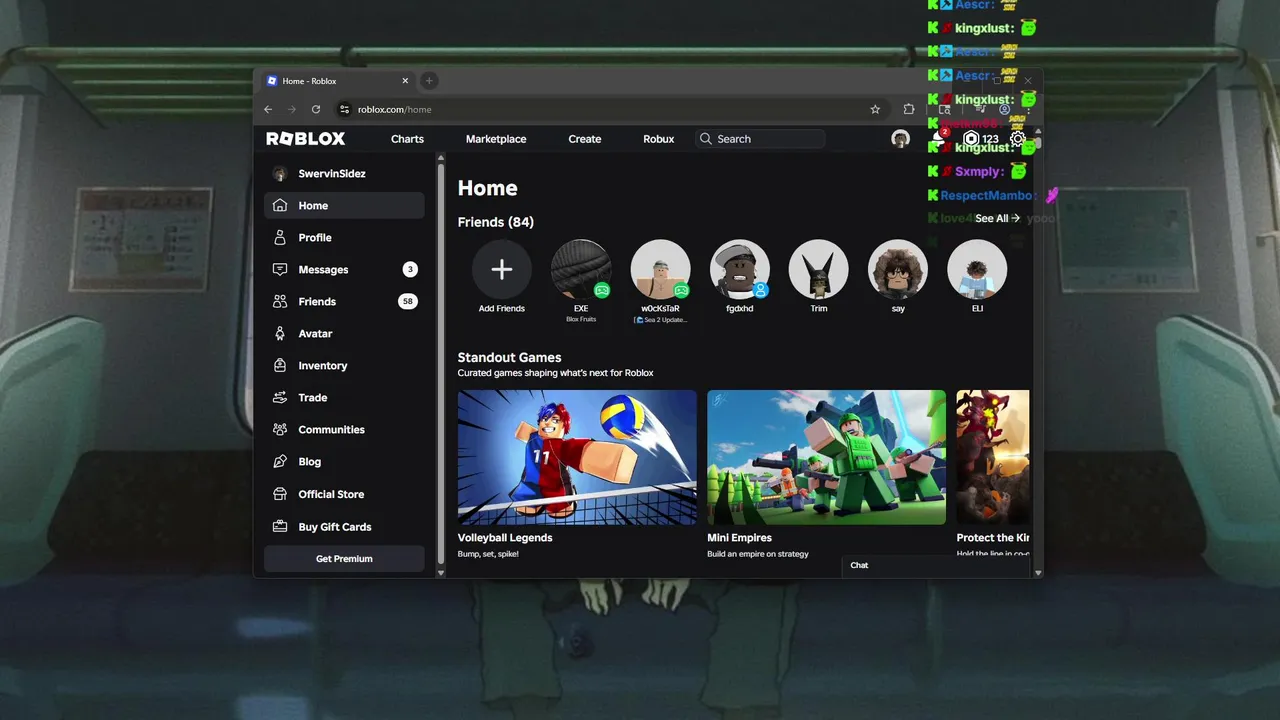Open Inventory from the sidebar
1280x720 pixels.
pyautogui.click(x=344, y=365)
